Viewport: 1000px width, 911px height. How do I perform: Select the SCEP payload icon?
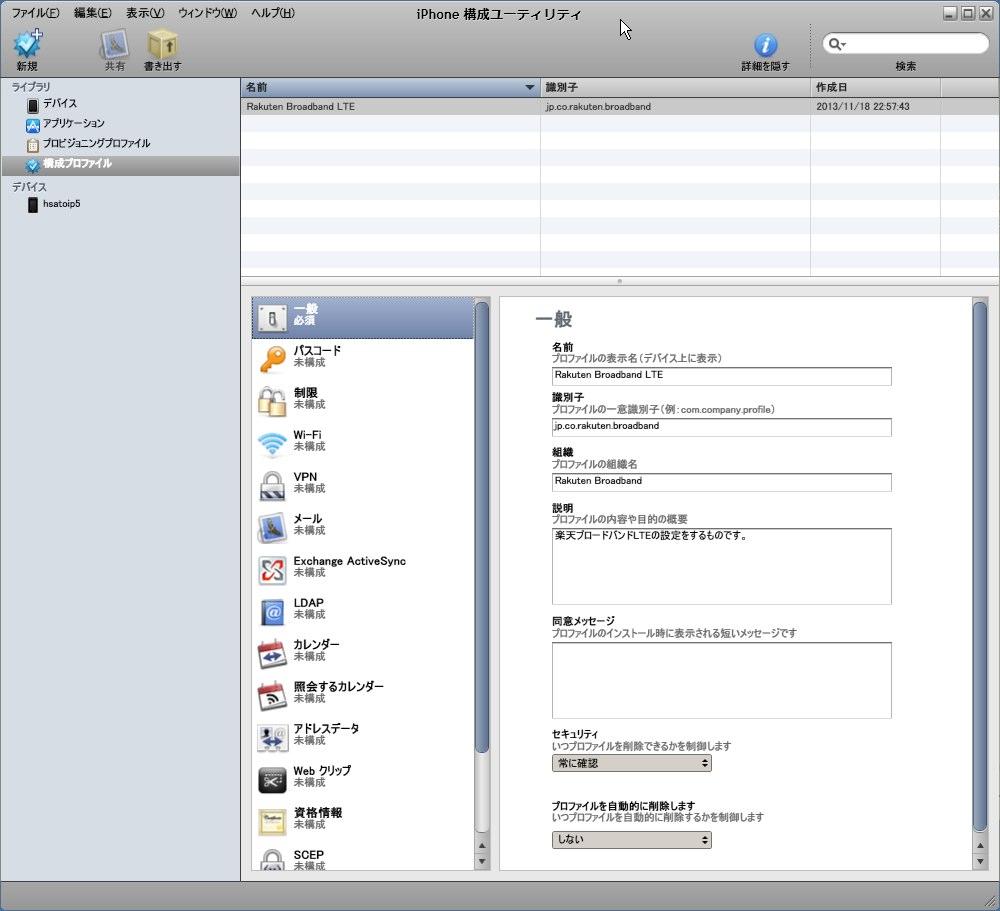click(272, 859)
